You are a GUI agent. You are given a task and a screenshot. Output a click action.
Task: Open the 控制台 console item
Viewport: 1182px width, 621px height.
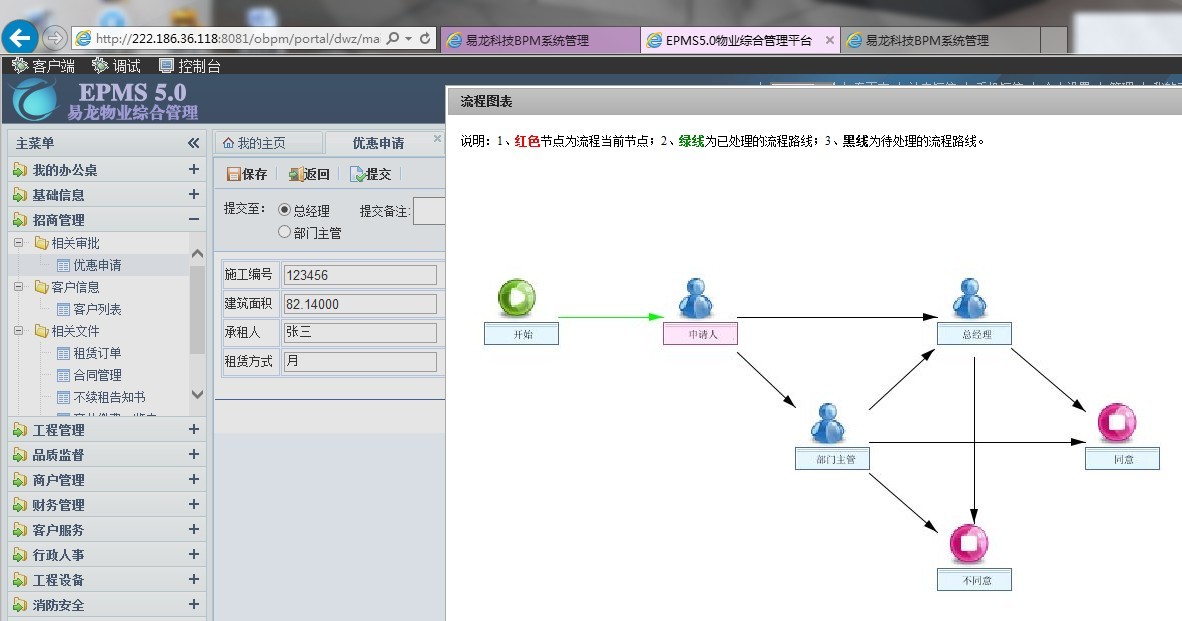pyautogui.click(x=189, y=66)
